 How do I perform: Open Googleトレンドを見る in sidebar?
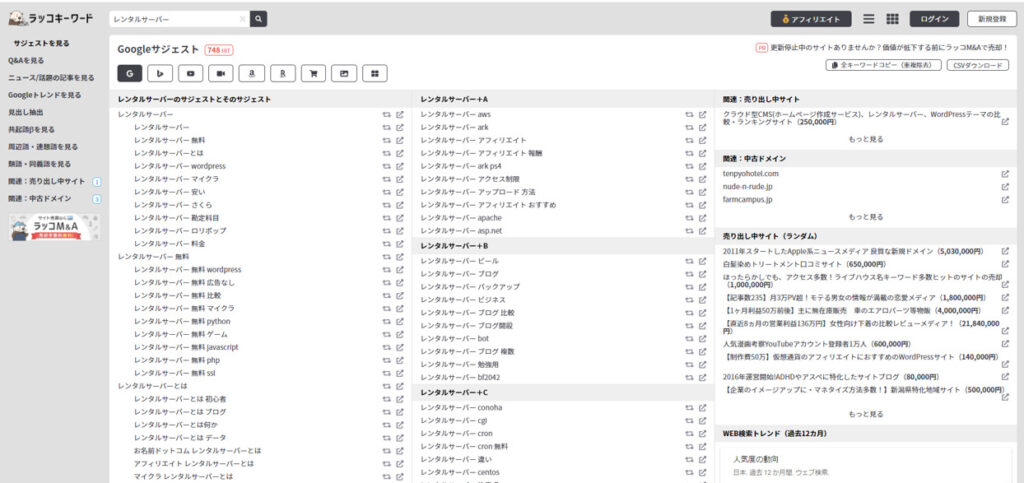pos(44,95)
